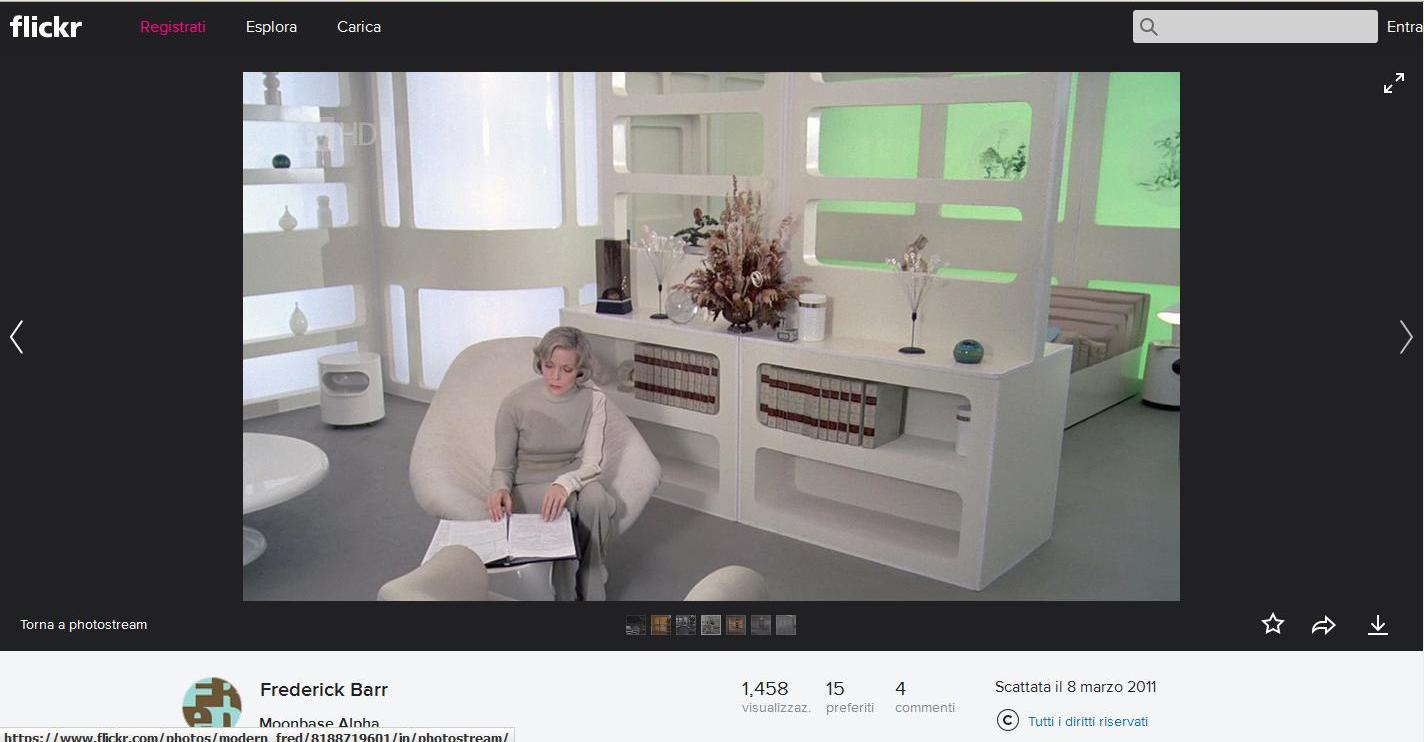
Task: Go to next photo with right arrow
Action: tap(1405, 337)
